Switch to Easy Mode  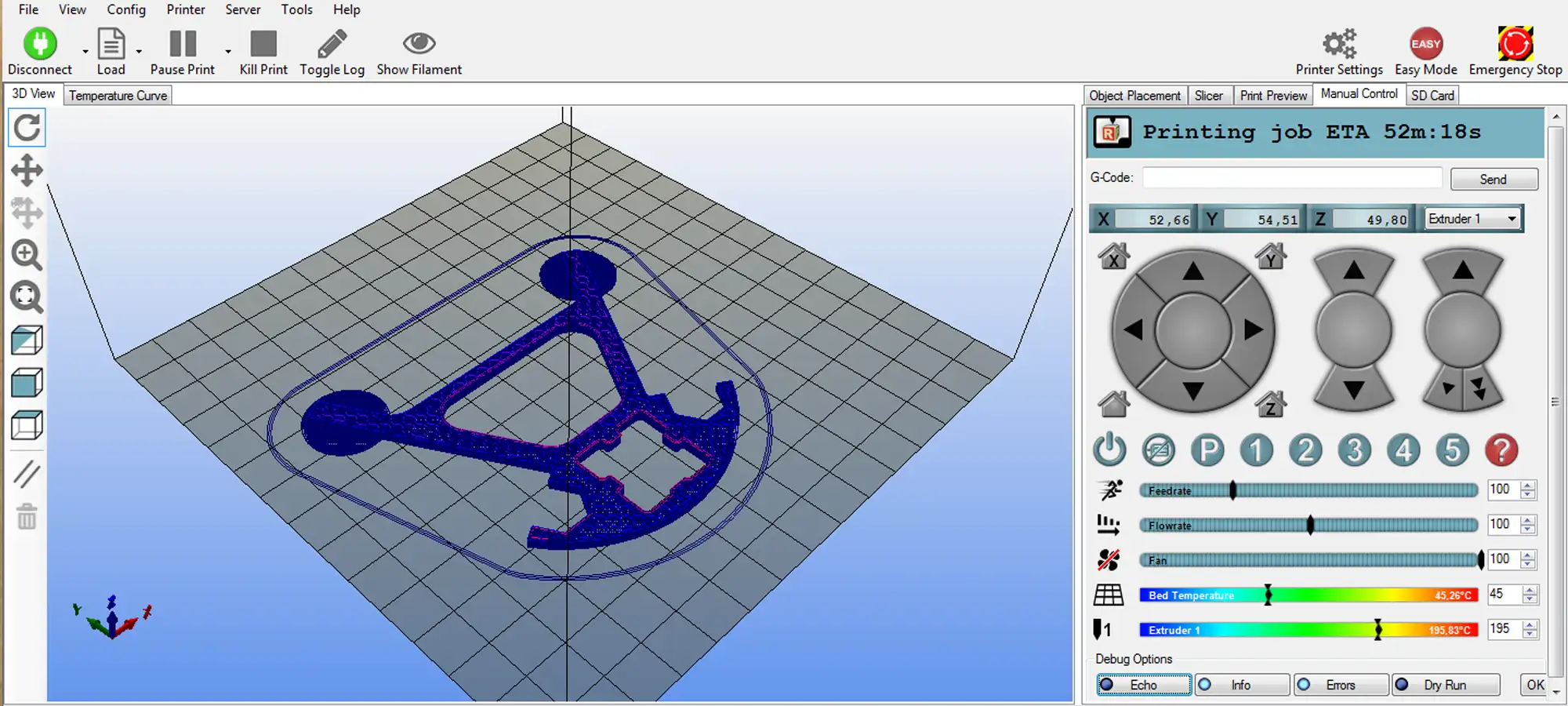tap(1426, 44)
